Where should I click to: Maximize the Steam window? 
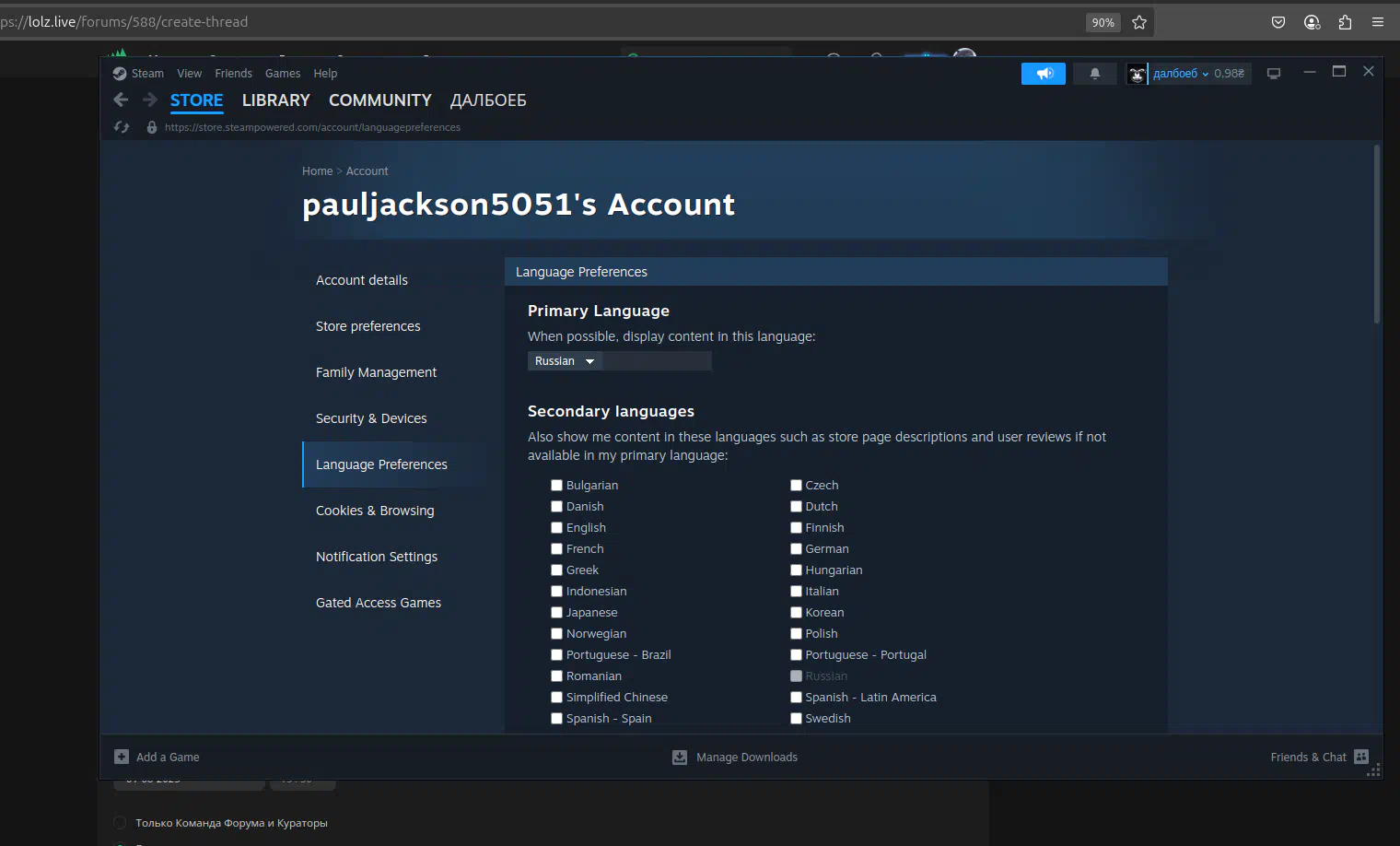click(x=1339, y=71)
